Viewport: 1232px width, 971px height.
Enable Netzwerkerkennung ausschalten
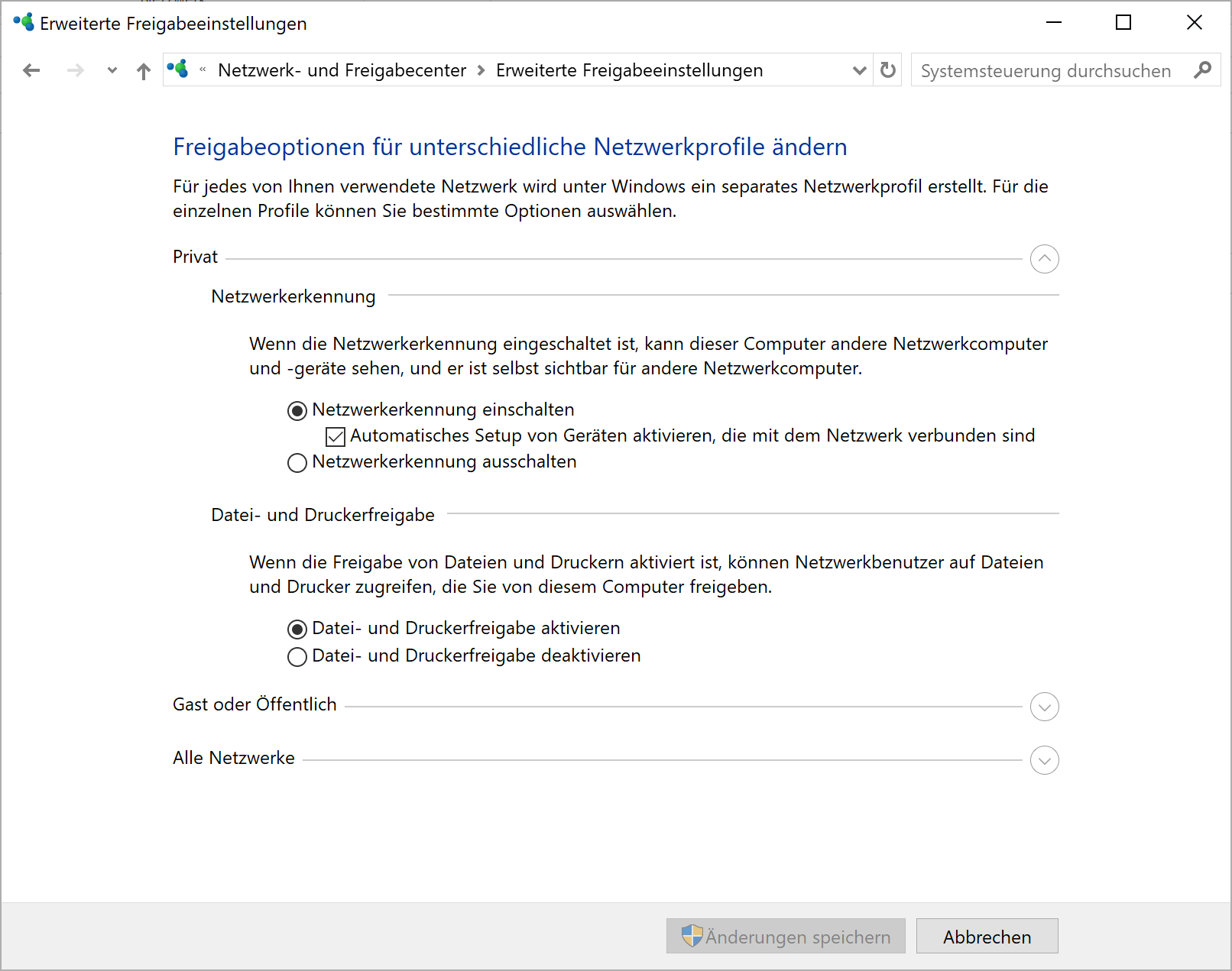[297, 462]
